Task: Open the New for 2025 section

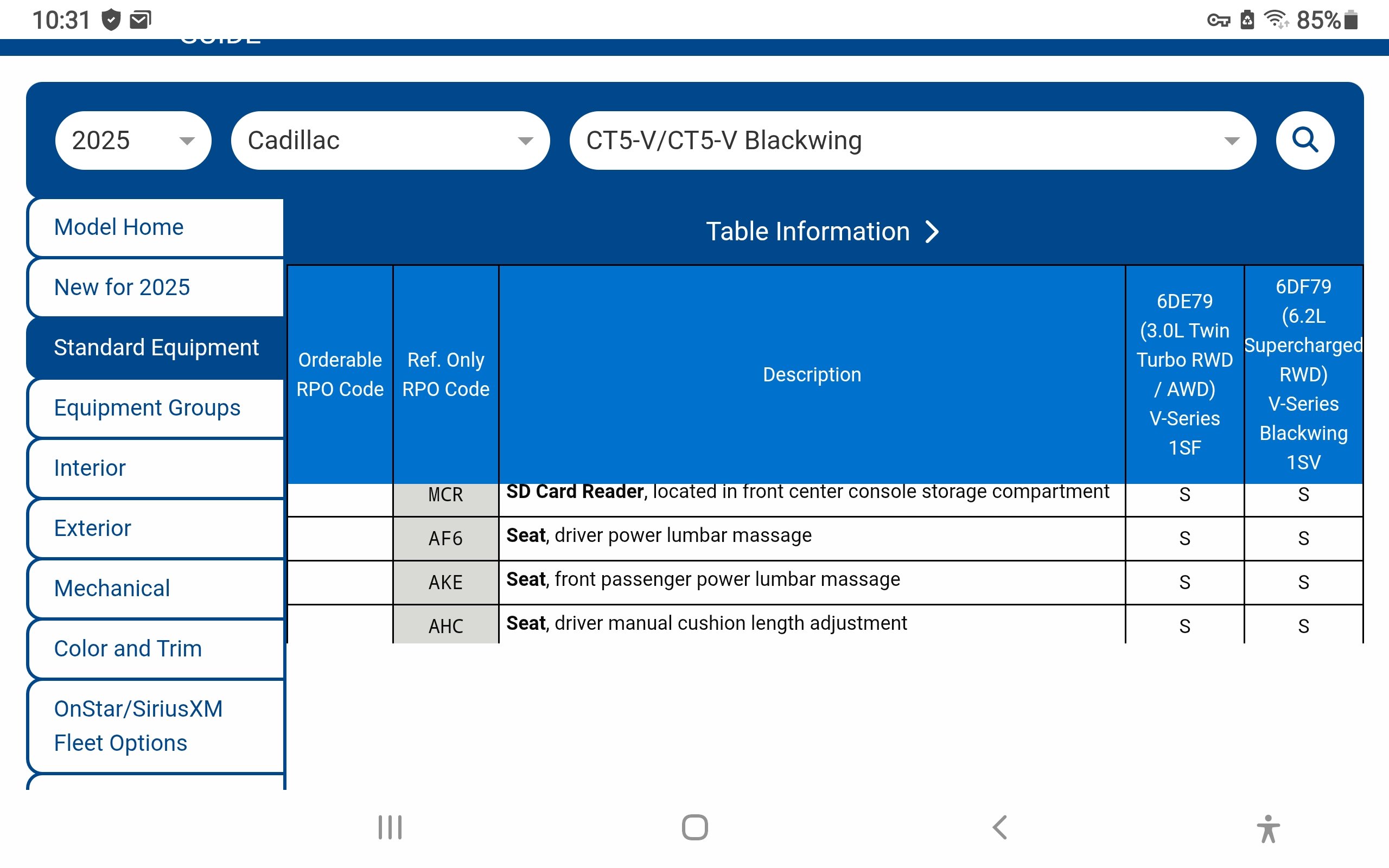Action: [x=155, y=287]
